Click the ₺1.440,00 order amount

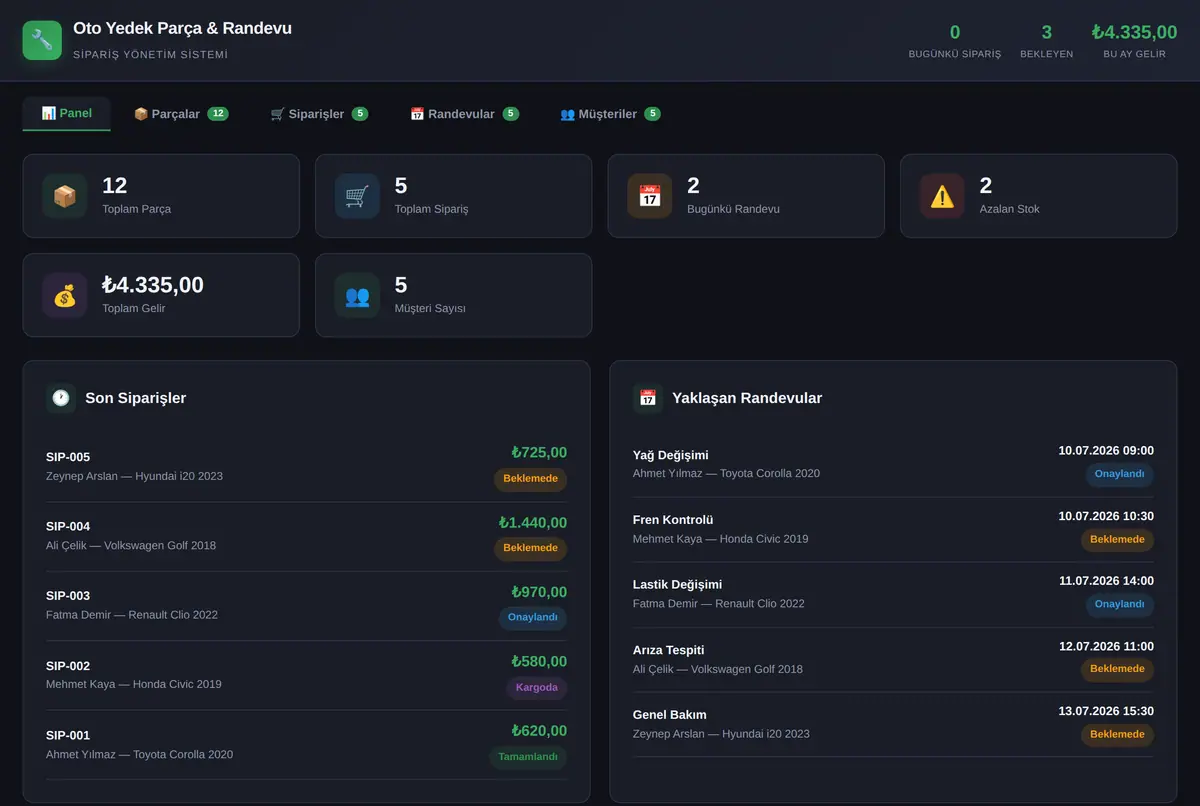click(x=533, y=523)
